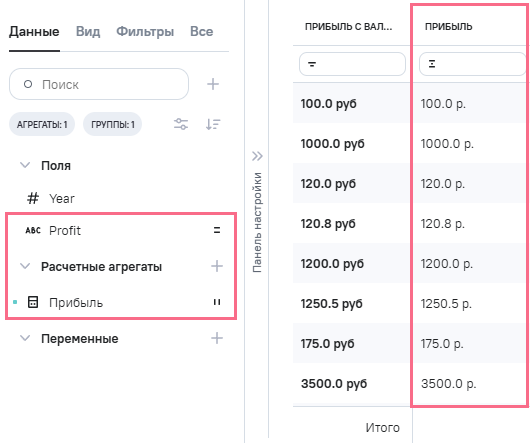Expand the settings panel double-arrow icon
Image resolution: width=530 pixels, height=443 pixels.
pos(257,156)
